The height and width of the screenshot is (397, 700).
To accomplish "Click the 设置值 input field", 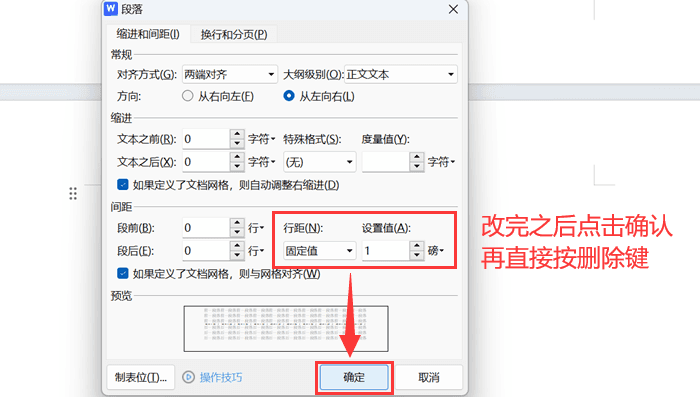I will 386,251.
